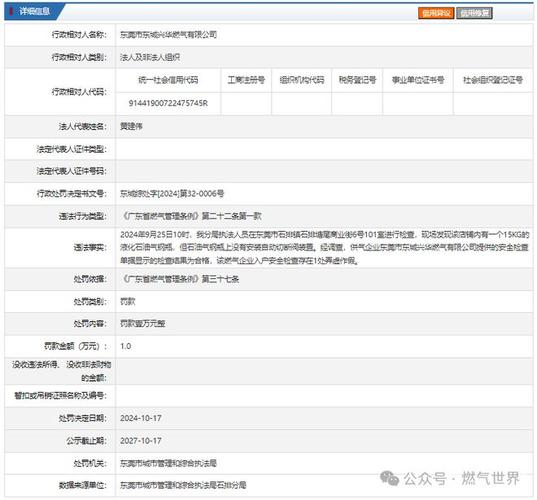
Task: Click 东莞市城市管理和综合执法局 in 处罚机关 row
Action: click(x=168, y=463)
